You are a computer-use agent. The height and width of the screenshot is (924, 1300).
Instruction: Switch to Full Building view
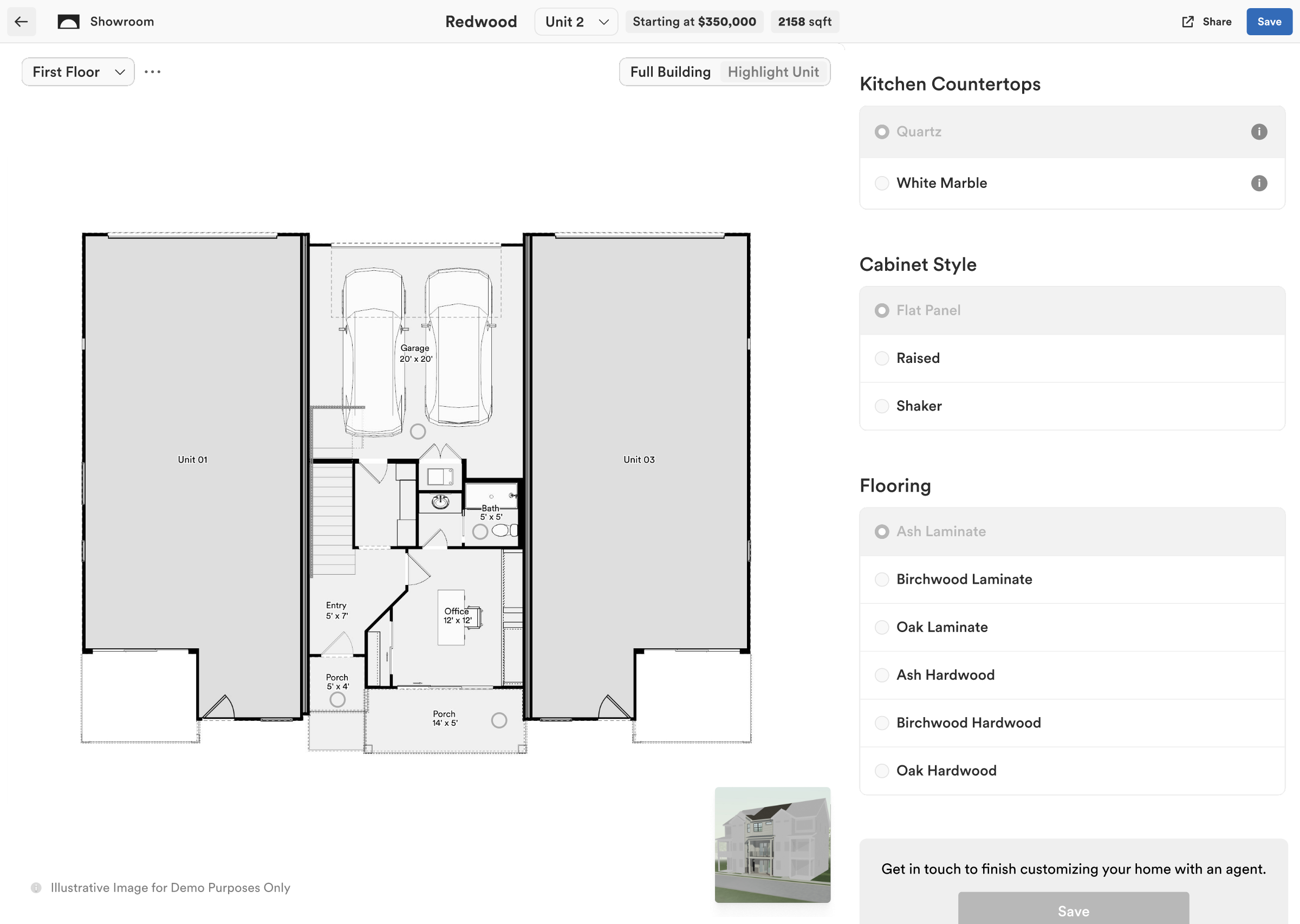point(669,71)
